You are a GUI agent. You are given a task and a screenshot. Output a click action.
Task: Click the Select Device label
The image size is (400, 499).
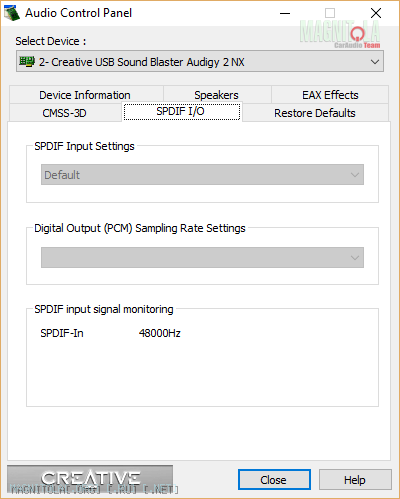click(x=51, y=41)
